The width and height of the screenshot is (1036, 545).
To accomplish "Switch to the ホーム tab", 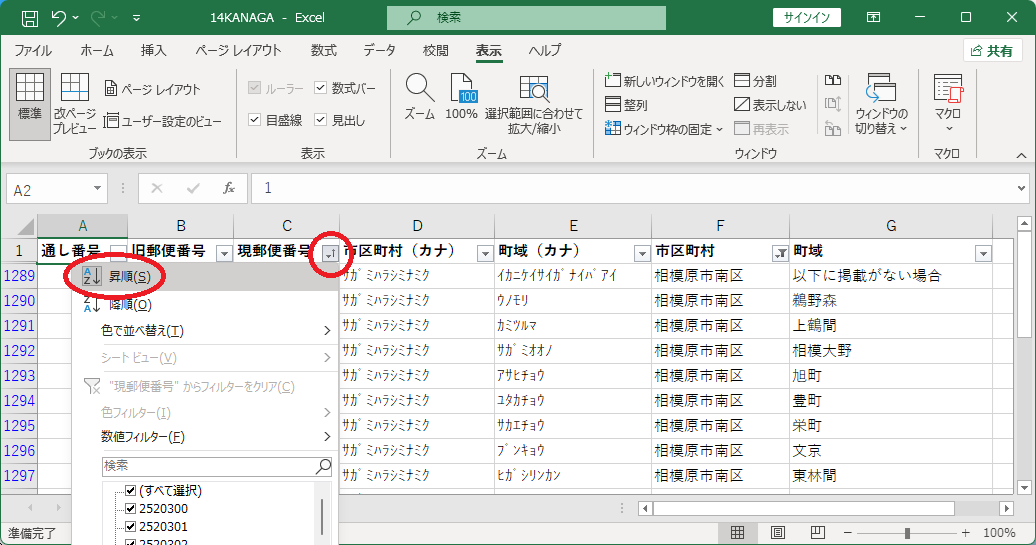I will [96, 50].
